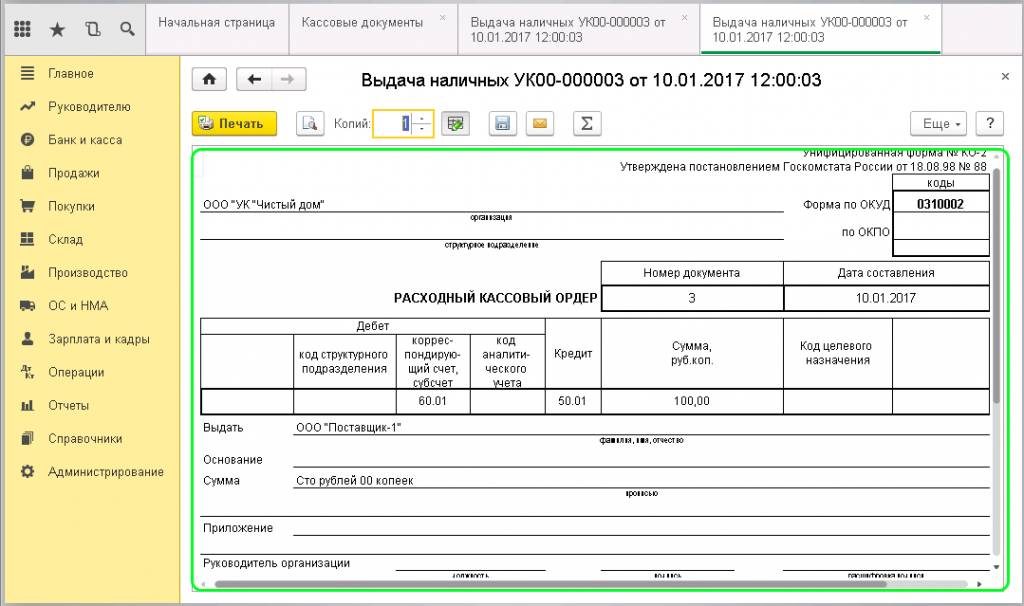Image resolution: width=1024 pixels, height=606 pixels.
Task: Decrease copies with the down stepper arrow
Action: click(x=423, y=129)
